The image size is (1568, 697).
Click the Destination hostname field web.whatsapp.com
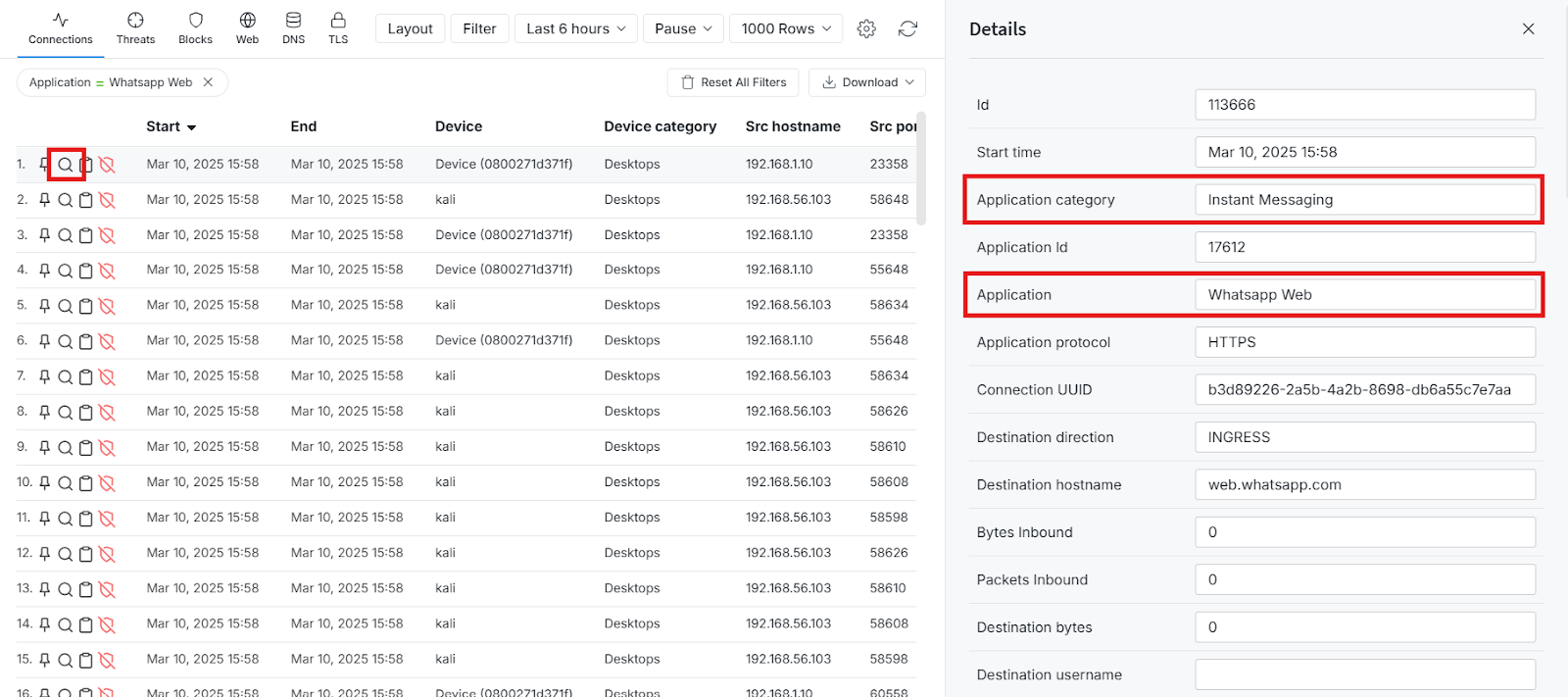pos(1365,485)
